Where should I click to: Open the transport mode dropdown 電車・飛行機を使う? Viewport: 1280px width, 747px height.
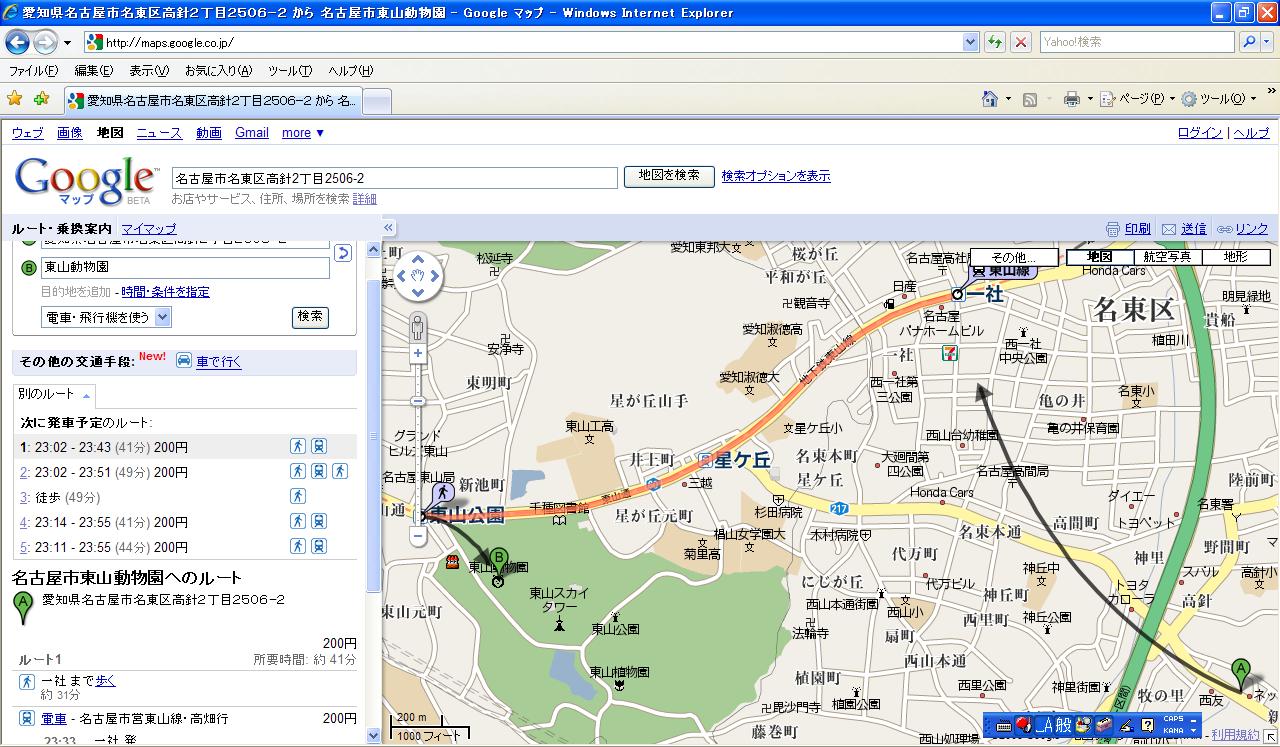(x=107, y=317)
